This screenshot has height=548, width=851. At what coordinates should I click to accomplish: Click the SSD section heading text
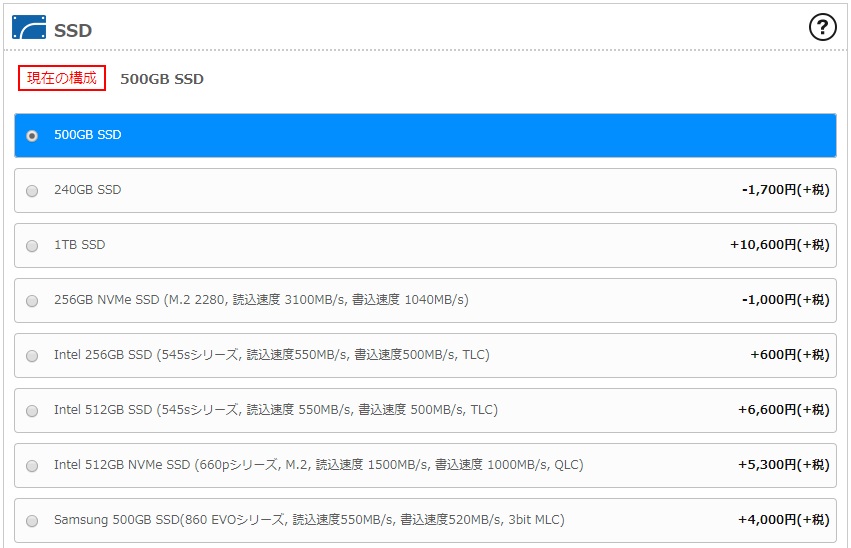click(x=73, y=30)
